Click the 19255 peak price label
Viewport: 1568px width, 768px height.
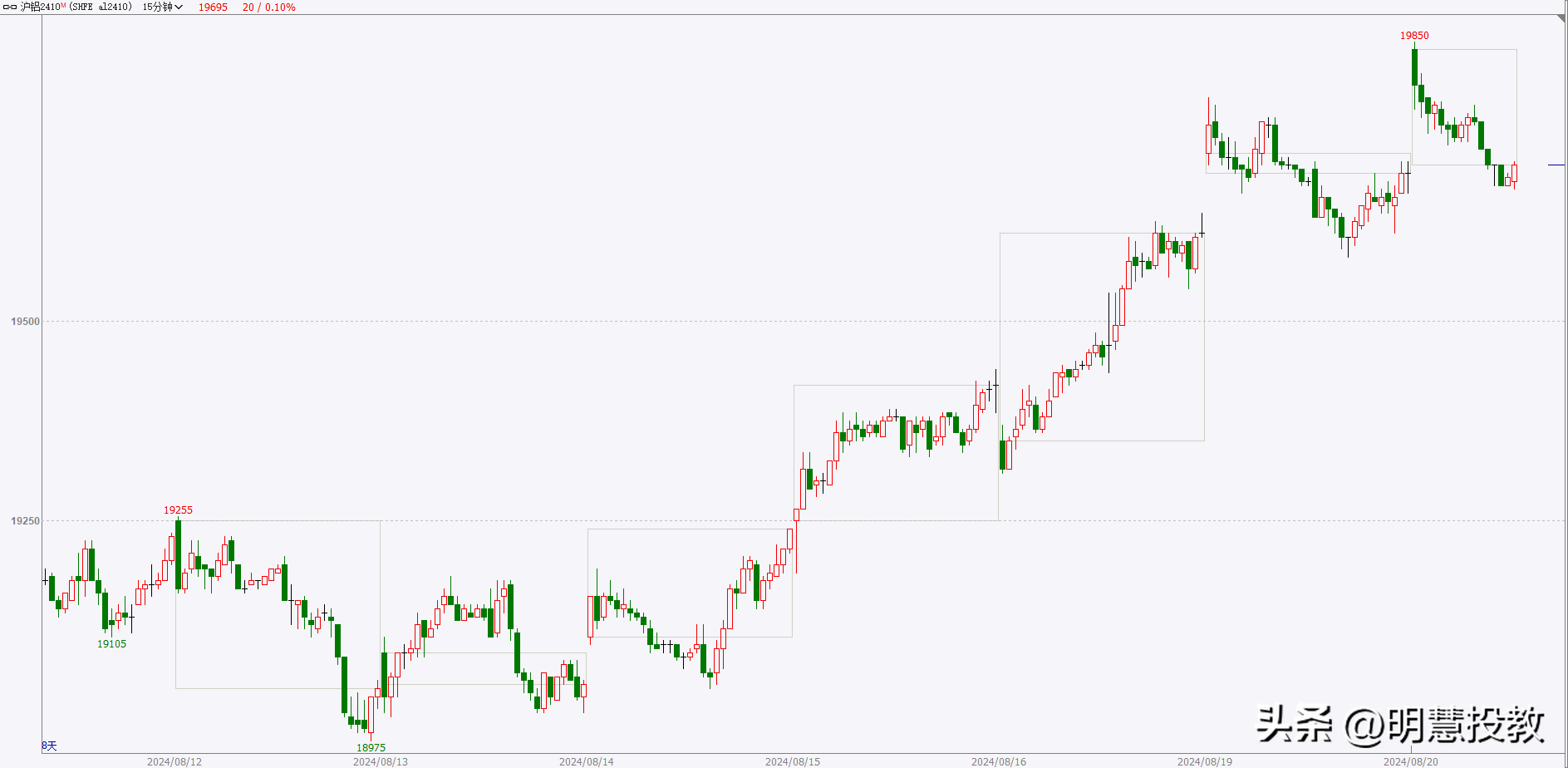[x=178, y=510]
